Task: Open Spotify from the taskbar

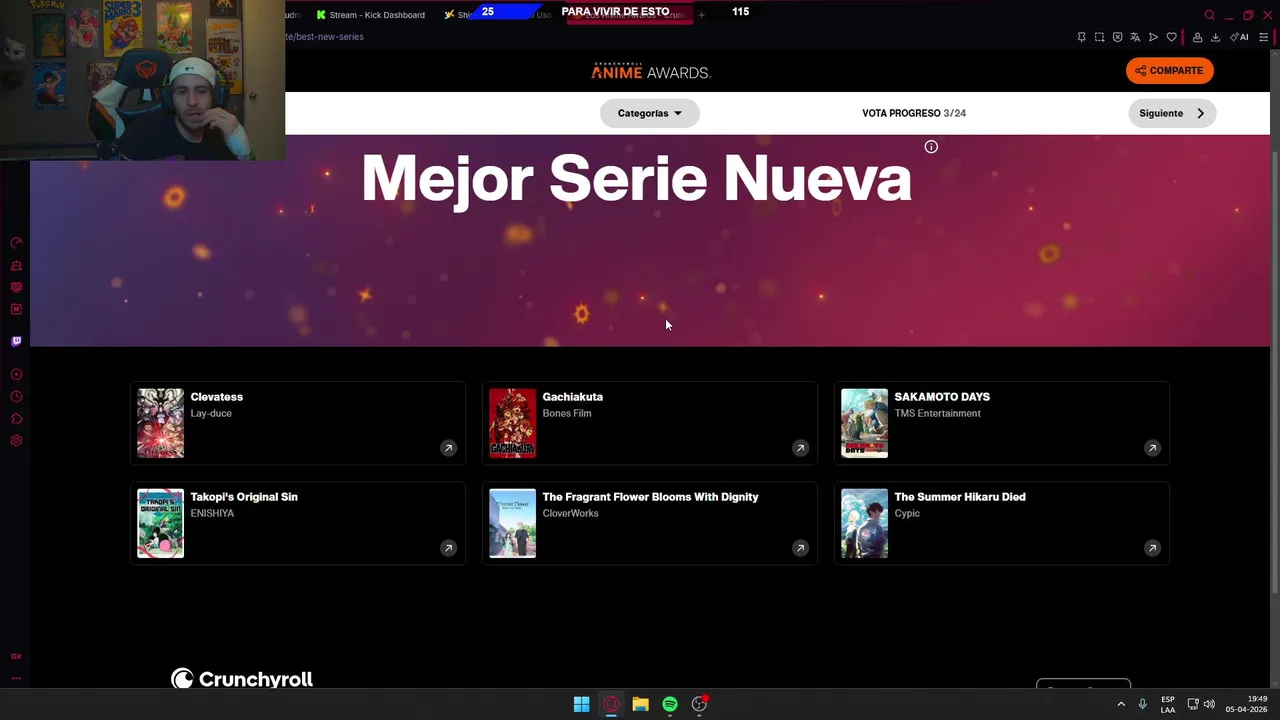Action: click(x=670, y=704)
